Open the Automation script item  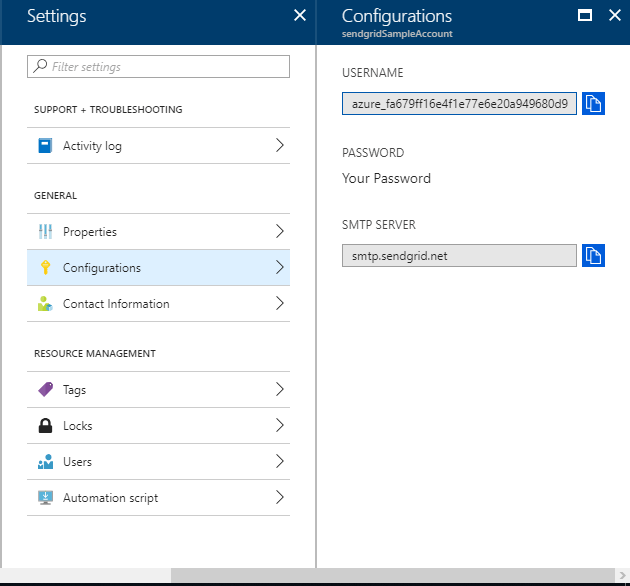[158, 498]
